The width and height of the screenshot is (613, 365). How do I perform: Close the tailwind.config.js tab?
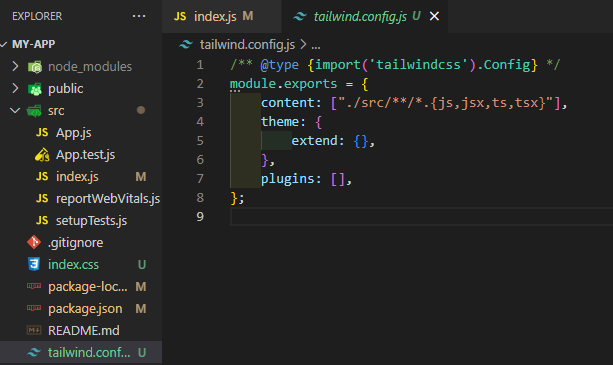pyautogui.click(x=434, y=16)
